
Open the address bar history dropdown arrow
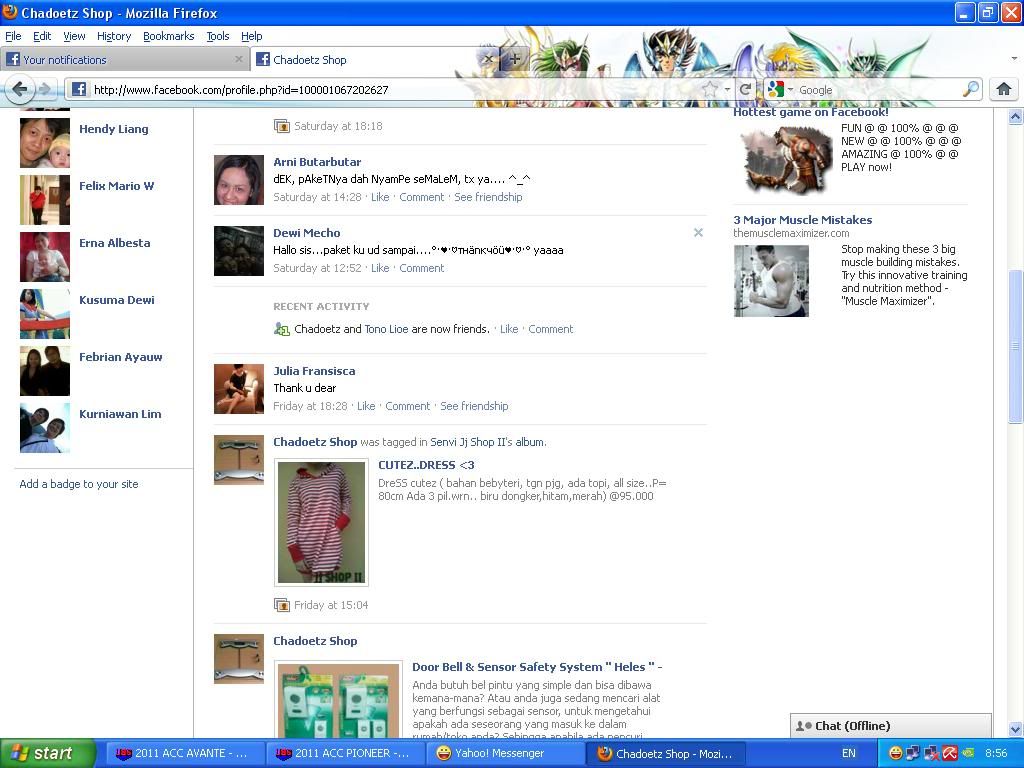727,89
